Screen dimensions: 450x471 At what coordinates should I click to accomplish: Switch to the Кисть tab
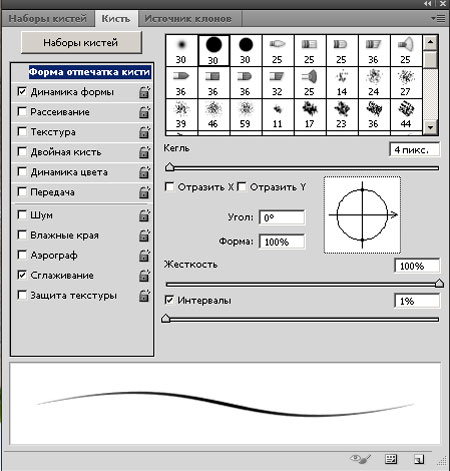click(x=116, y=18)
